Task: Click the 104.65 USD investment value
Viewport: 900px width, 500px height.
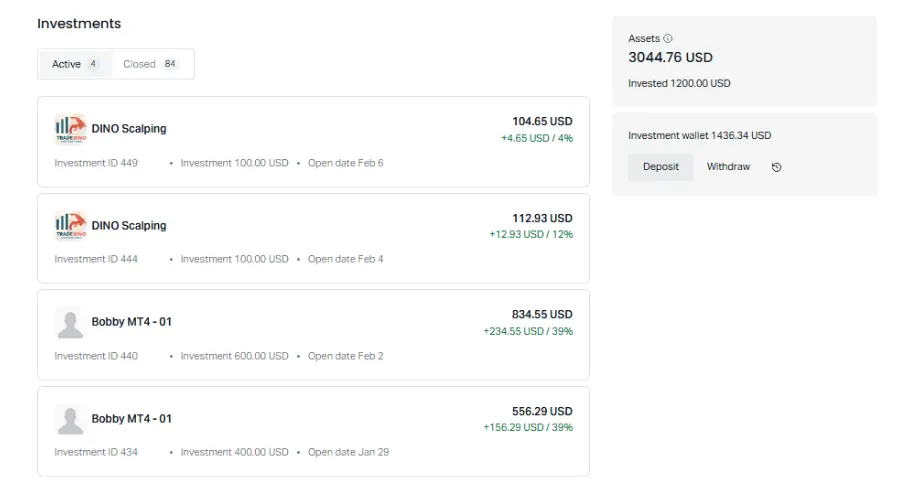Action: coord(542,121)
